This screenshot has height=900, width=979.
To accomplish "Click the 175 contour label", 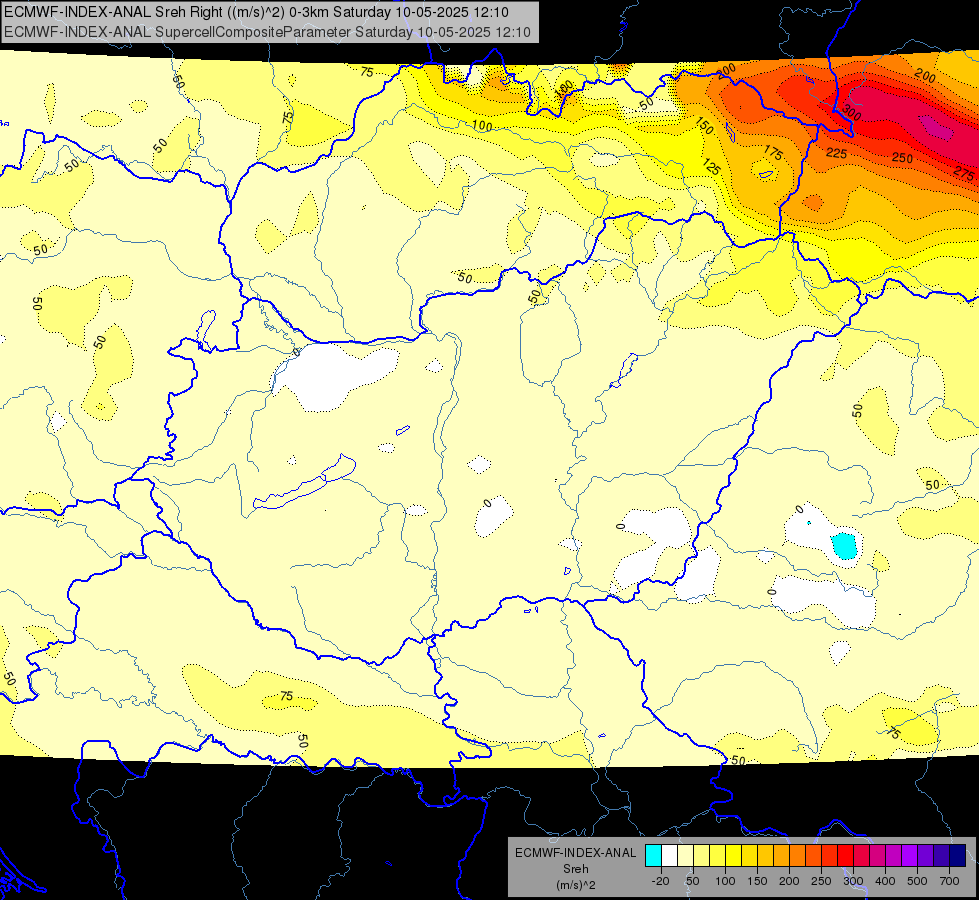I will [x=773, y=153].
